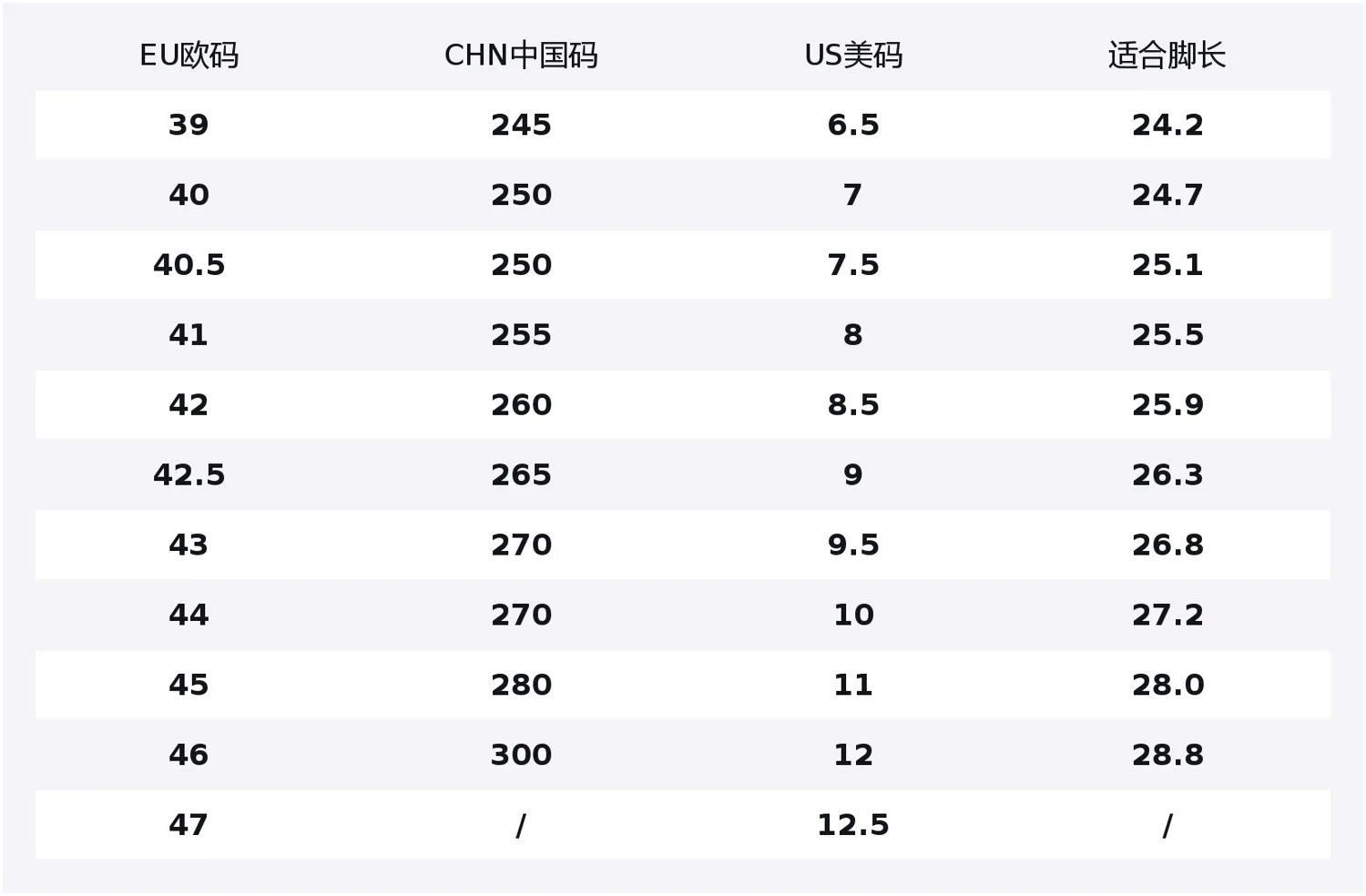Click CHN size 300 cell
1366x896 pixels.
point(521,755)
